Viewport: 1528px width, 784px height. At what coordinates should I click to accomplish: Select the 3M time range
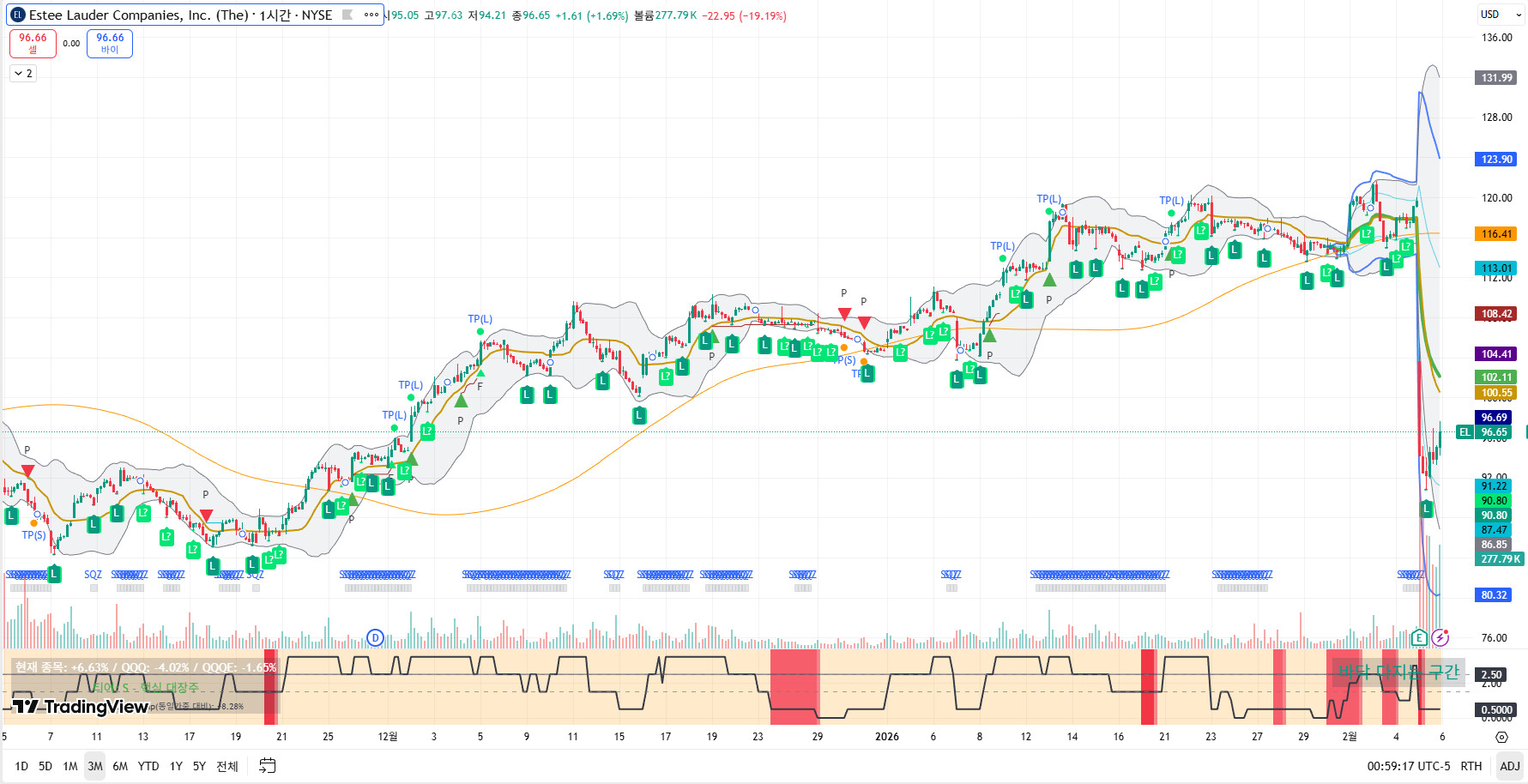[x=95, y=766]
